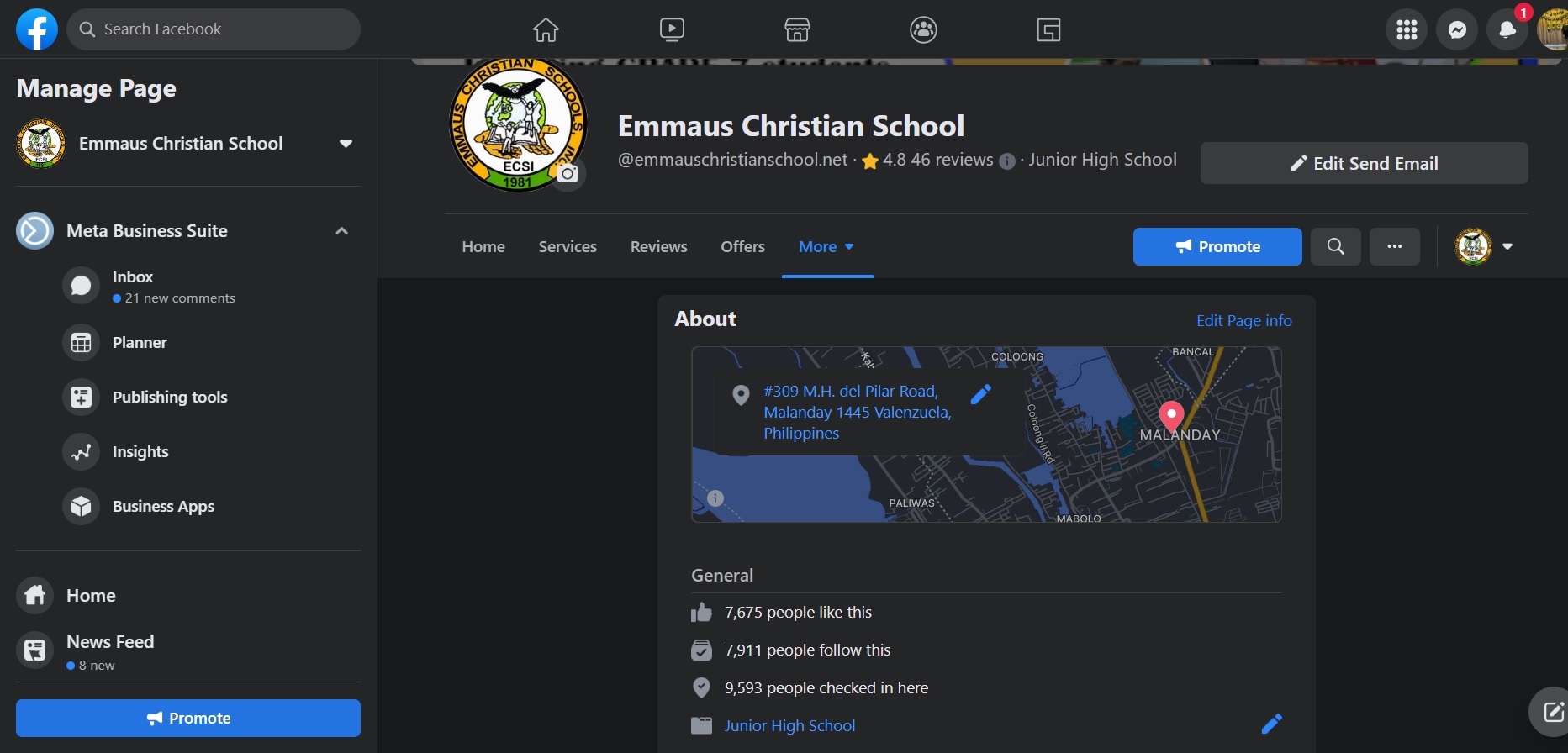
Task: Open the Watch video icon
Action: pos(672,30)
